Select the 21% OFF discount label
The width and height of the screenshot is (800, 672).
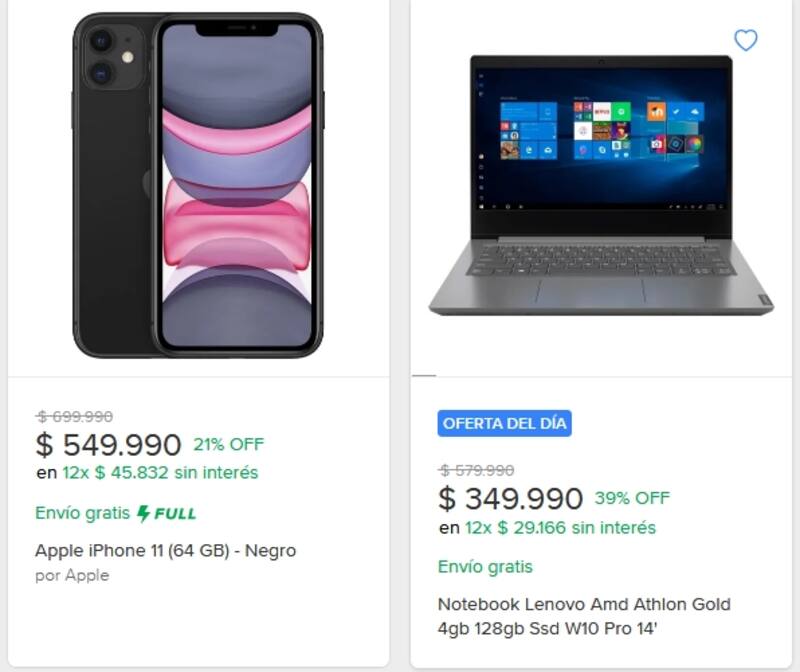229,444
